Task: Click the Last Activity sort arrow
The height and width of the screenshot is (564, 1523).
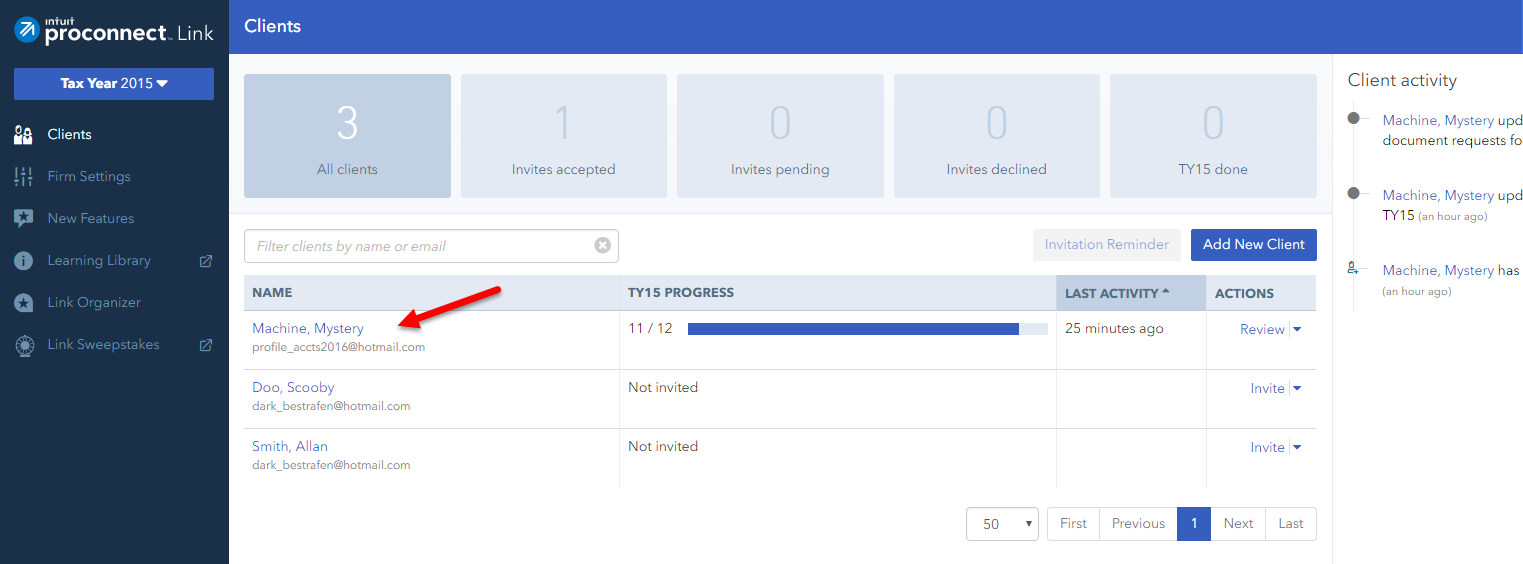Action: tap(1166, 292)
